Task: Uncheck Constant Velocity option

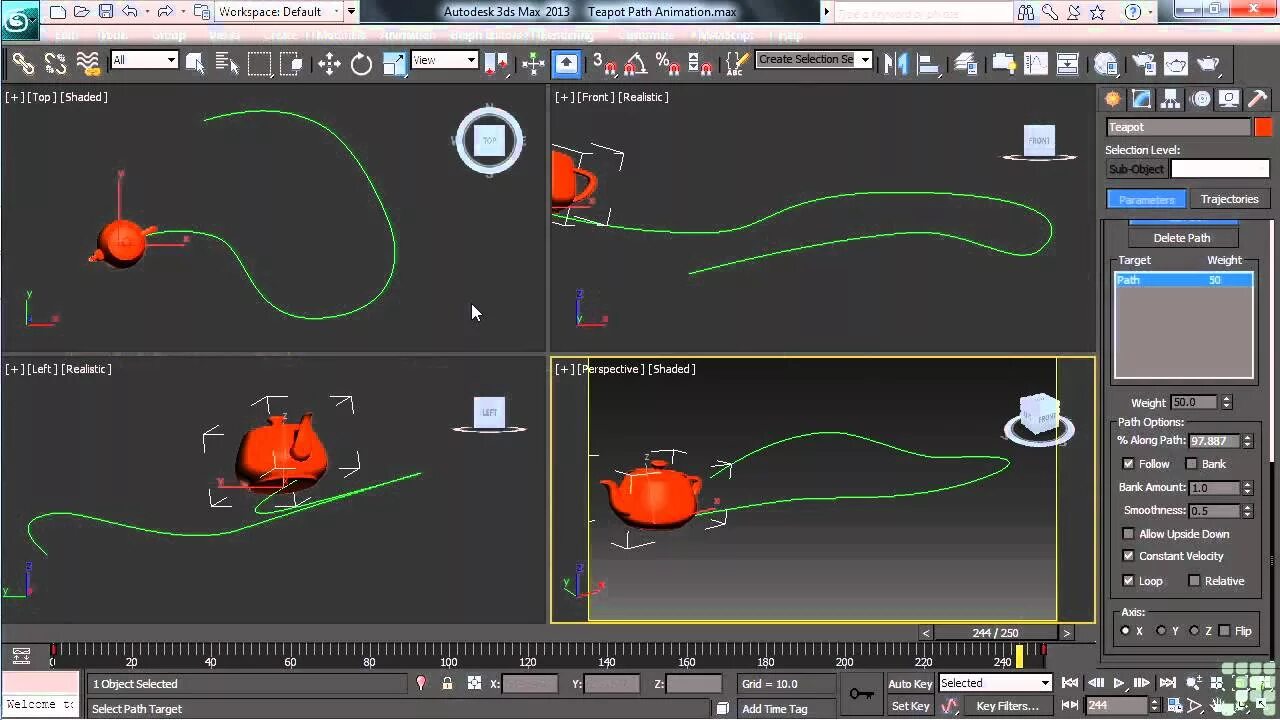Action: coord(1129,556)
